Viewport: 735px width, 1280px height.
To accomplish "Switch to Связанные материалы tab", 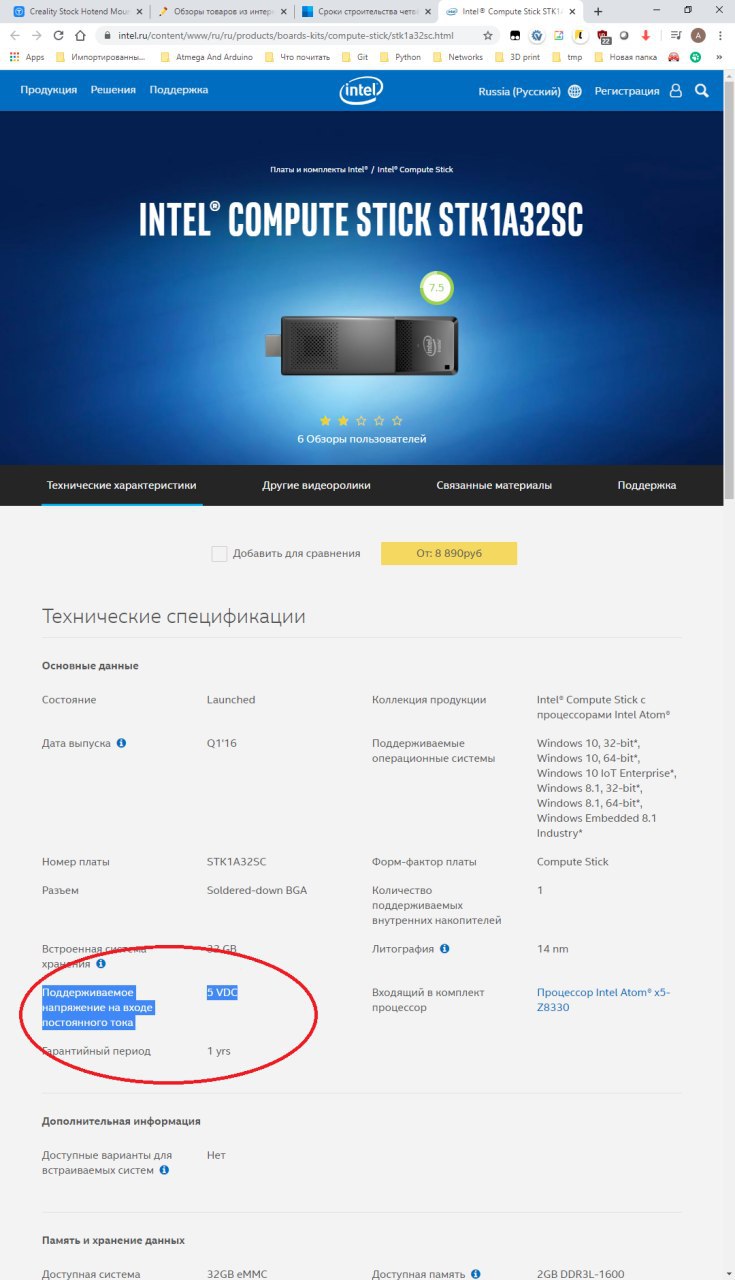I will pyautogui.click(x=494, y=485).
